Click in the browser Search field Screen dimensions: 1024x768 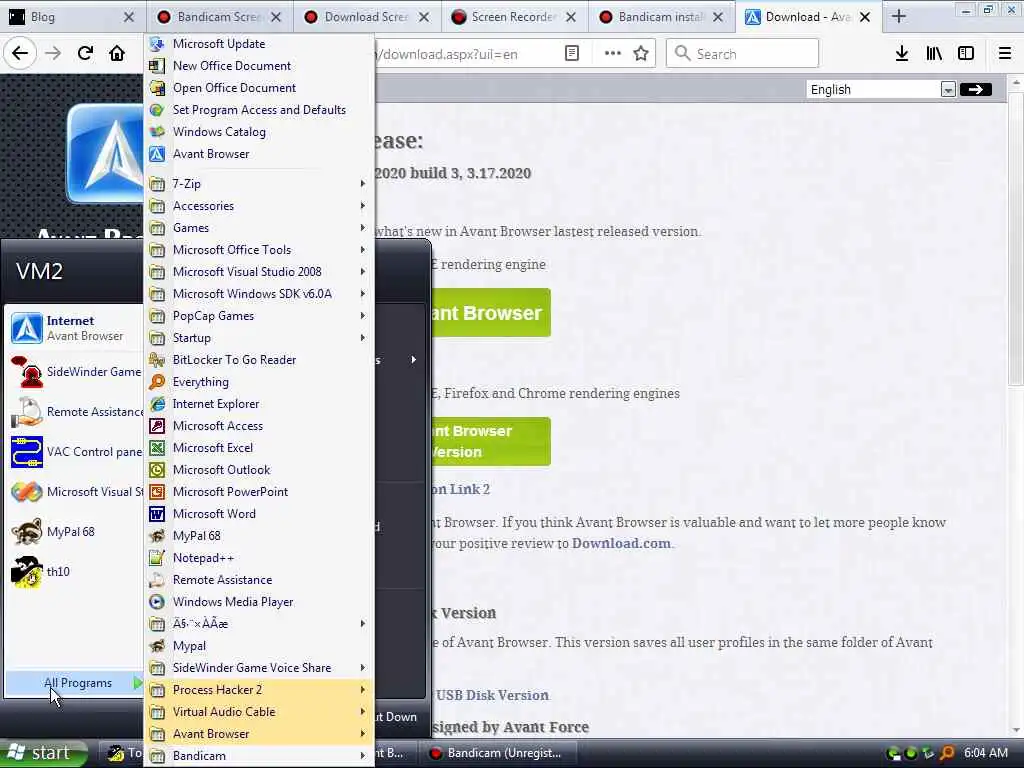click(742, 54)
